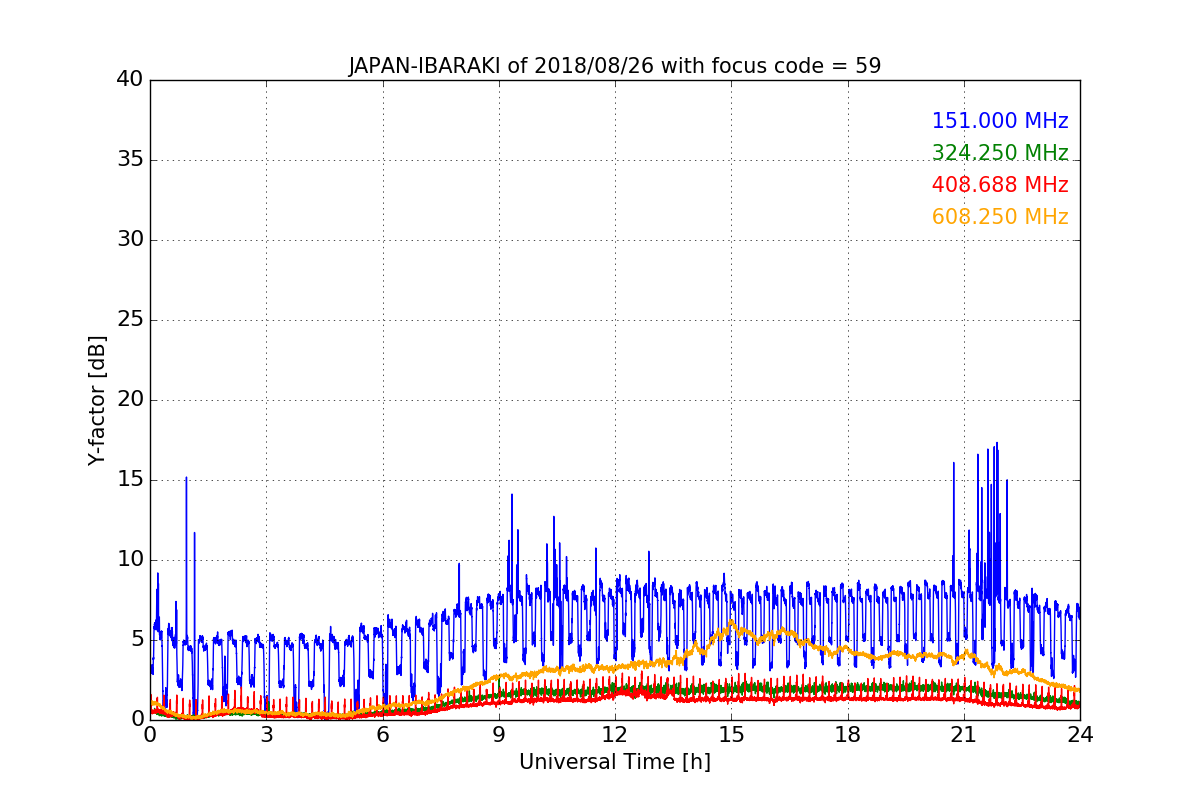
Task: Click the x-axis tick label 3
Action: point(266,734)
